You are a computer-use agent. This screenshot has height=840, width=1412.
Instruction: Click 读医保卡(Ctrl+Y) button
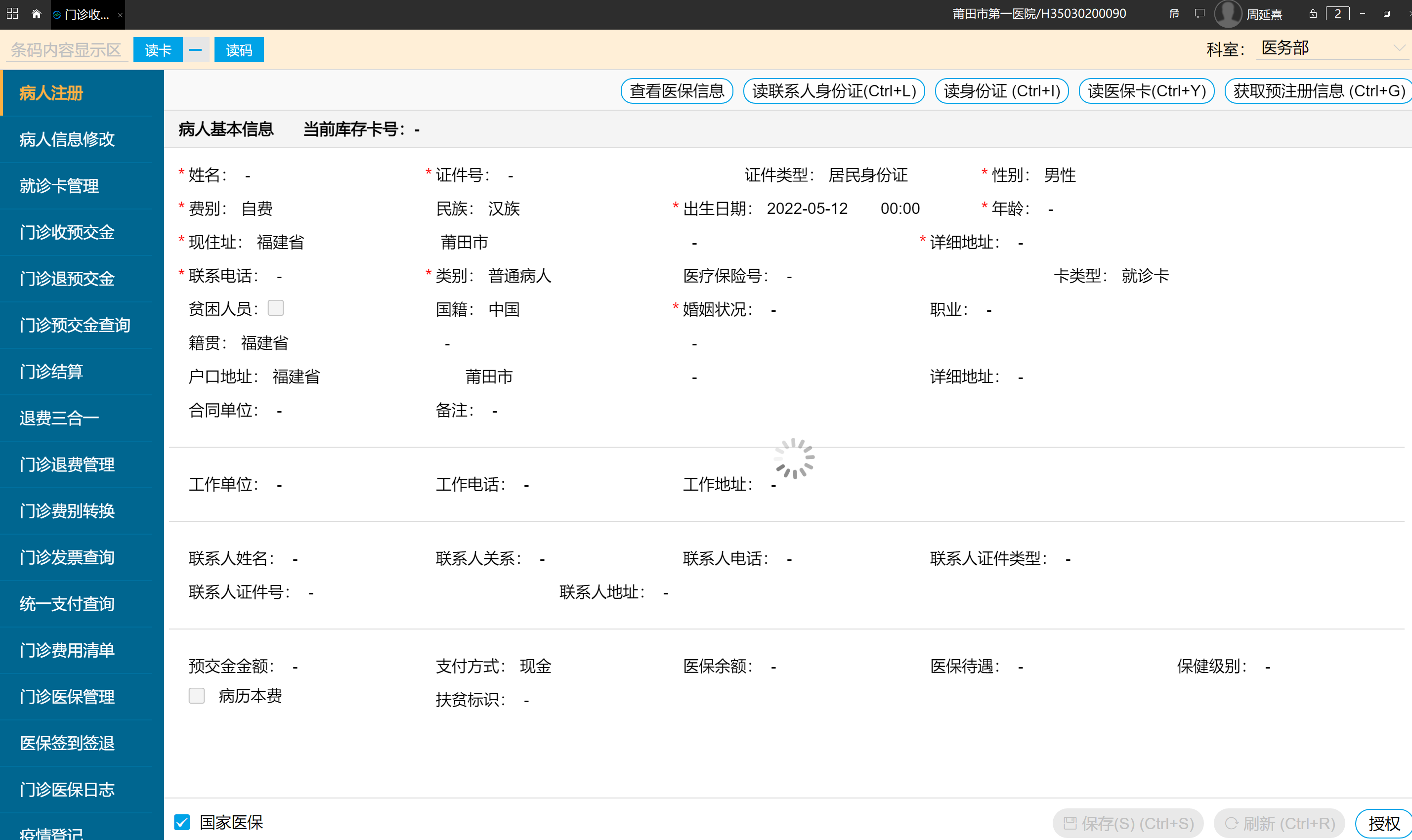click(1147, 91)
